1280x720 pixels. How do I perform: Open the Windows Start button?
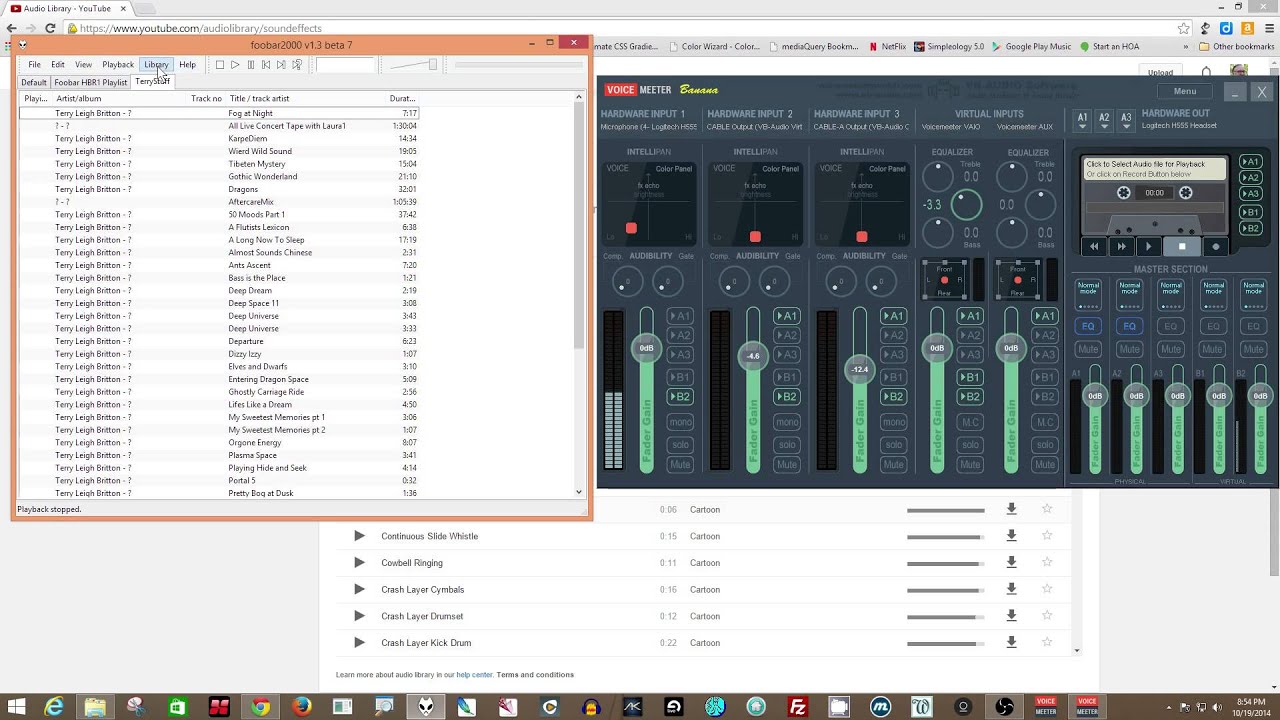click(x=16, y=707)
